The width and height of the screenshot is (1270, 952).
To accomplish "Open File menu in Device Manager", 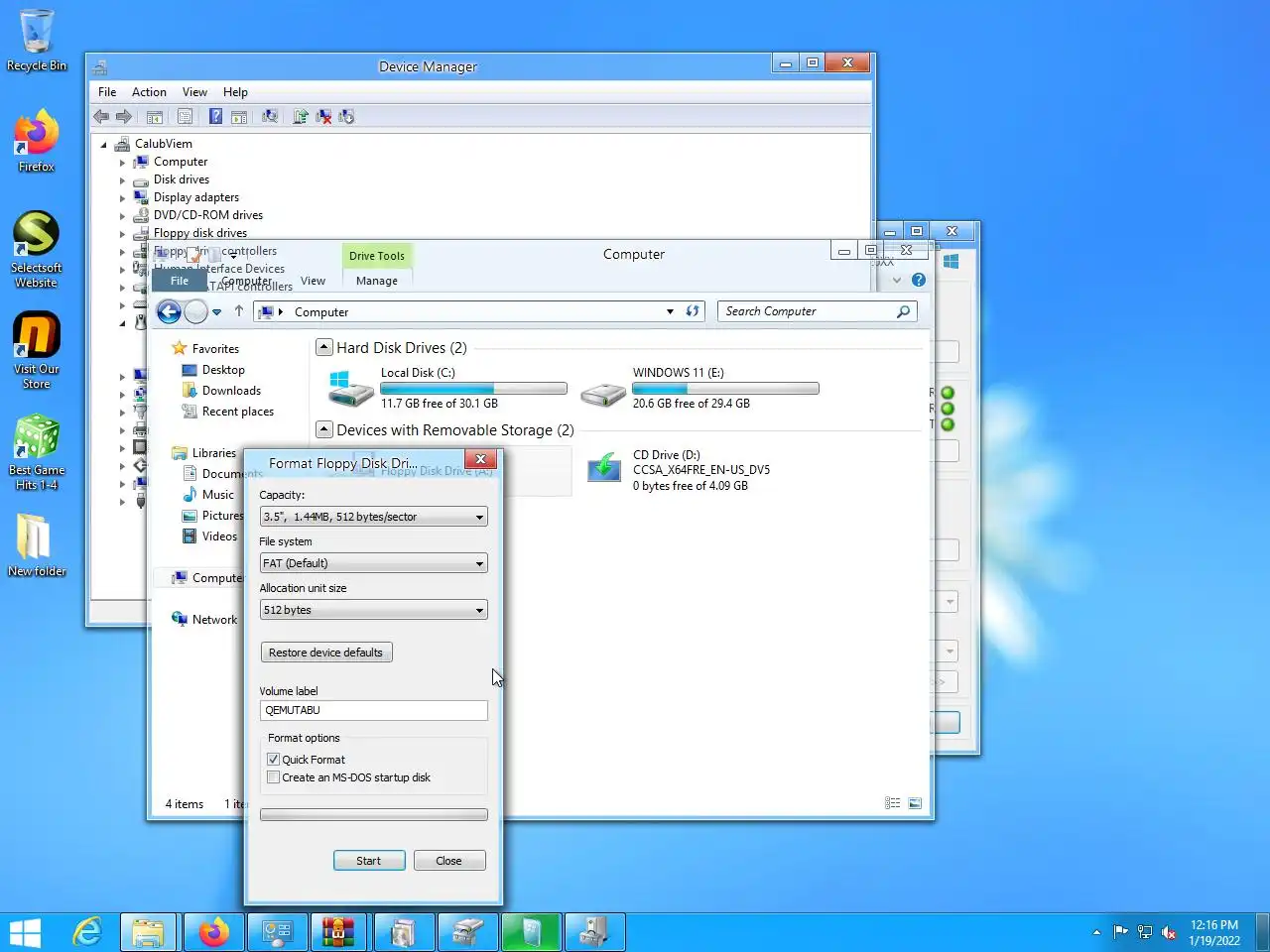I will click(x=107, y=92).
